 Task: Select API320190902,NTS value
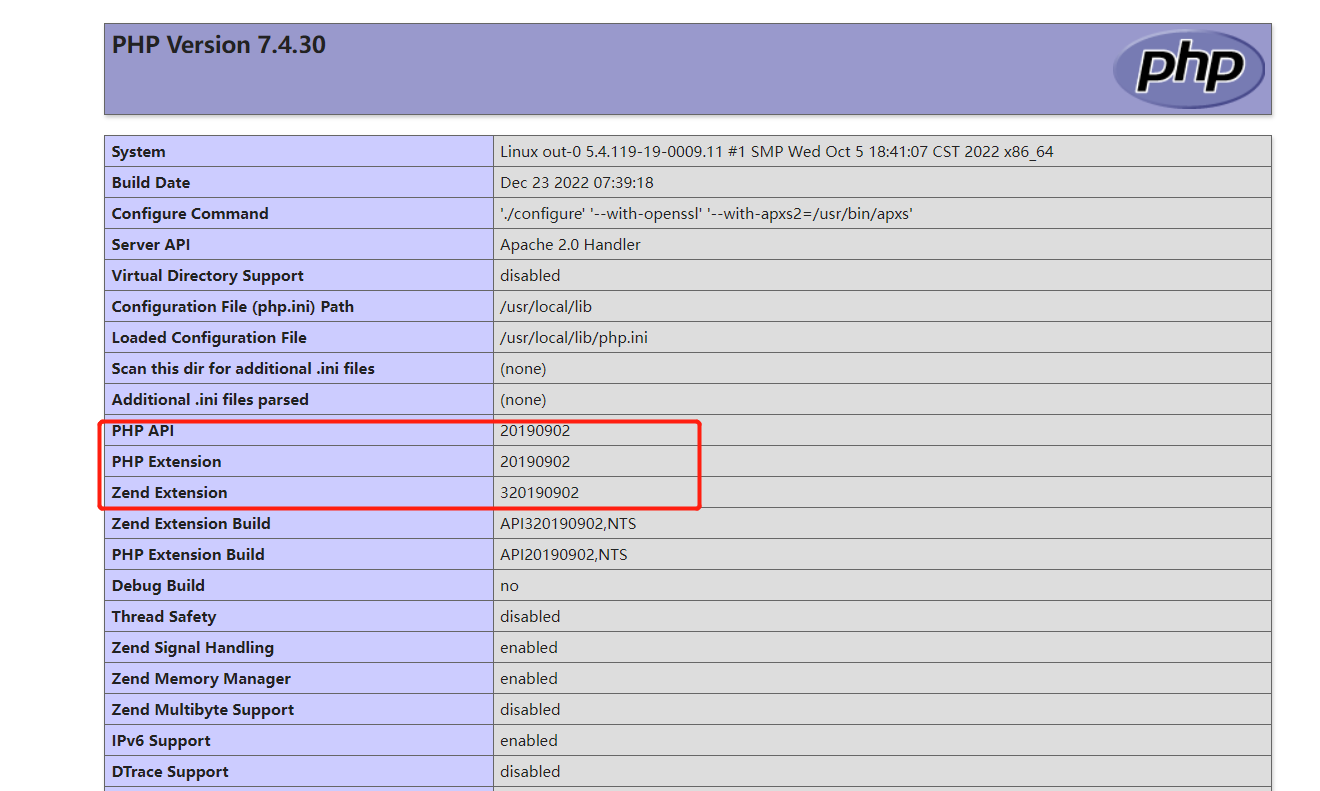click(x=568, y=524)
